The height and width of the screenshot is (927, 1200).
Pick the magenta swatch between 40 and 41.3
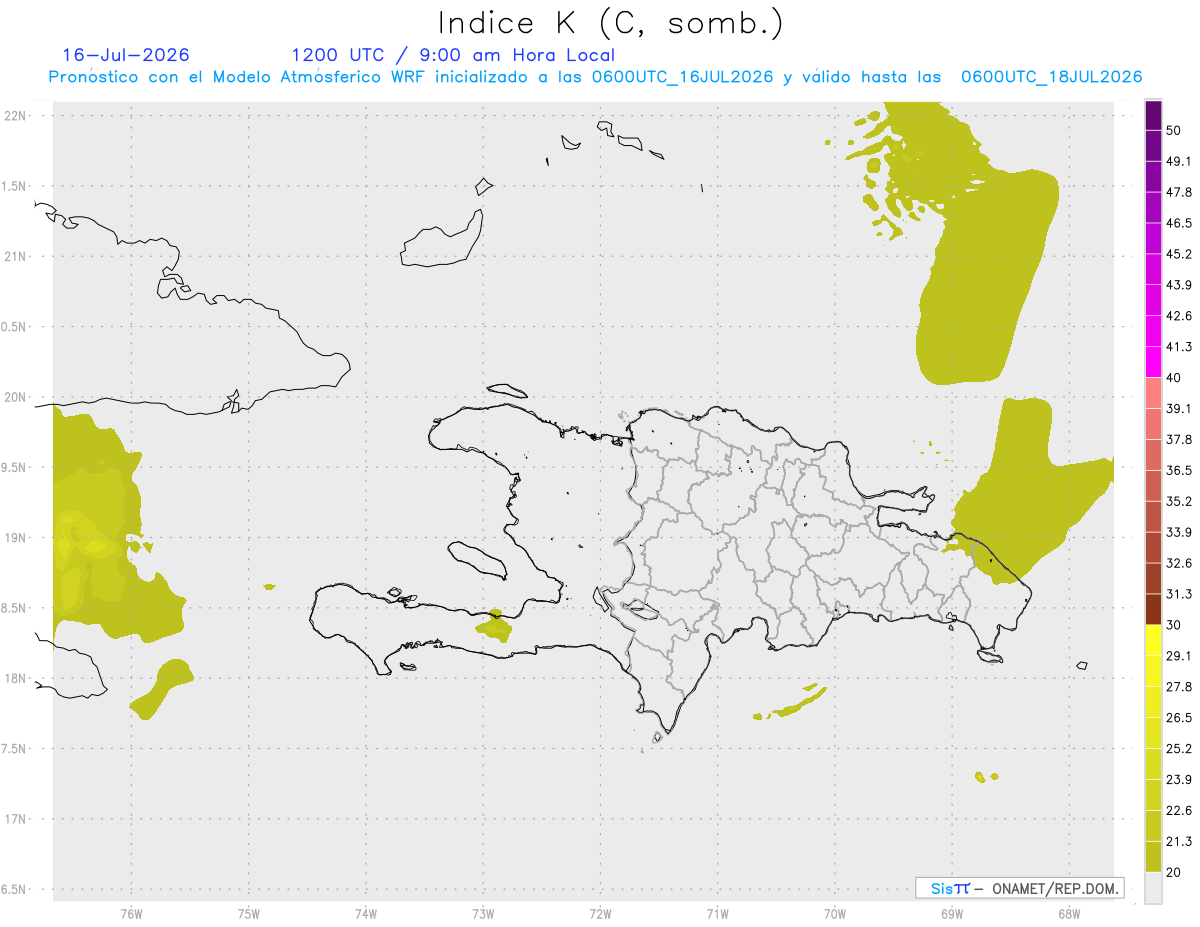point(1153,362)
